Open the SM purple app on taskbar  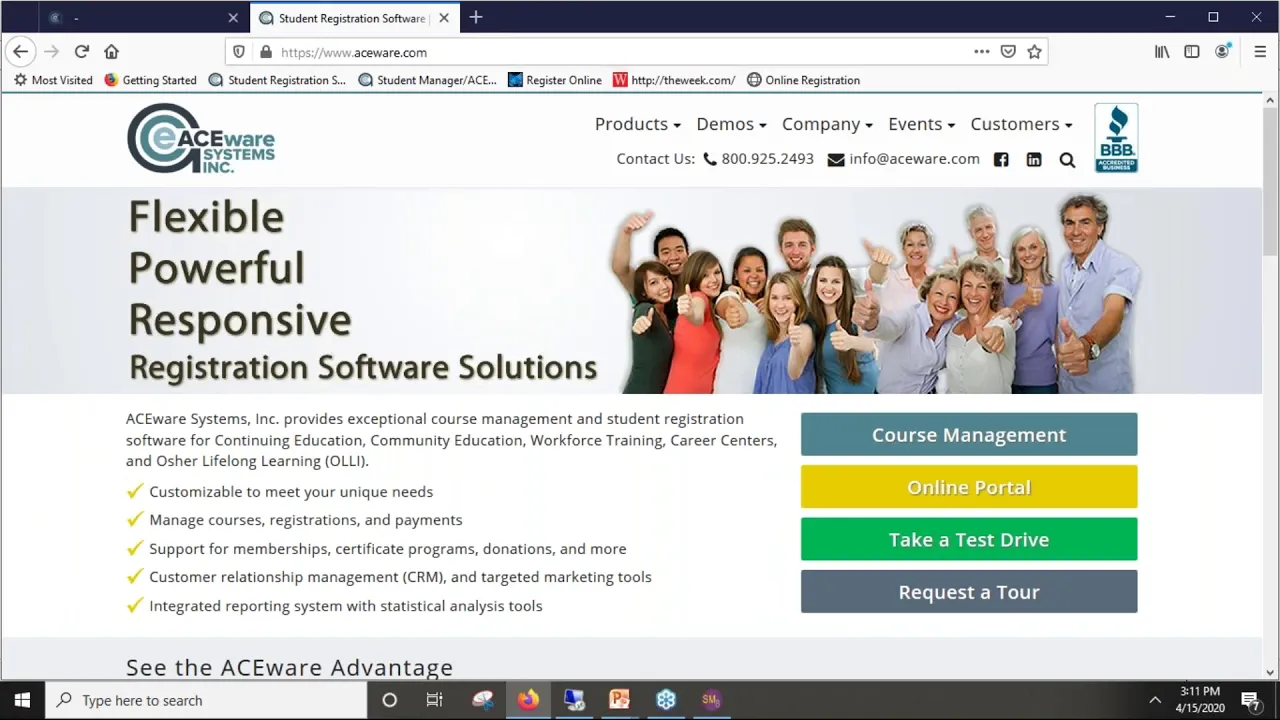(x=711, y=700)
